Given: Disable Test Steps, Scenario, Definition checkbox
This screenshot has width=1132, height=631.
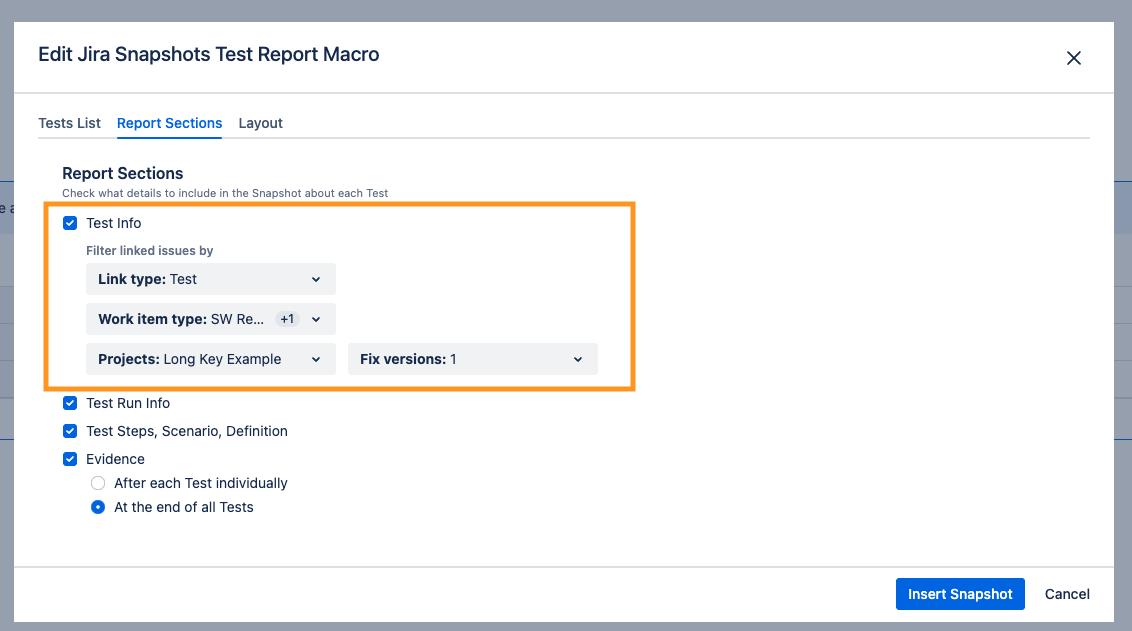Looking at the screenshot, I should 70,431.
